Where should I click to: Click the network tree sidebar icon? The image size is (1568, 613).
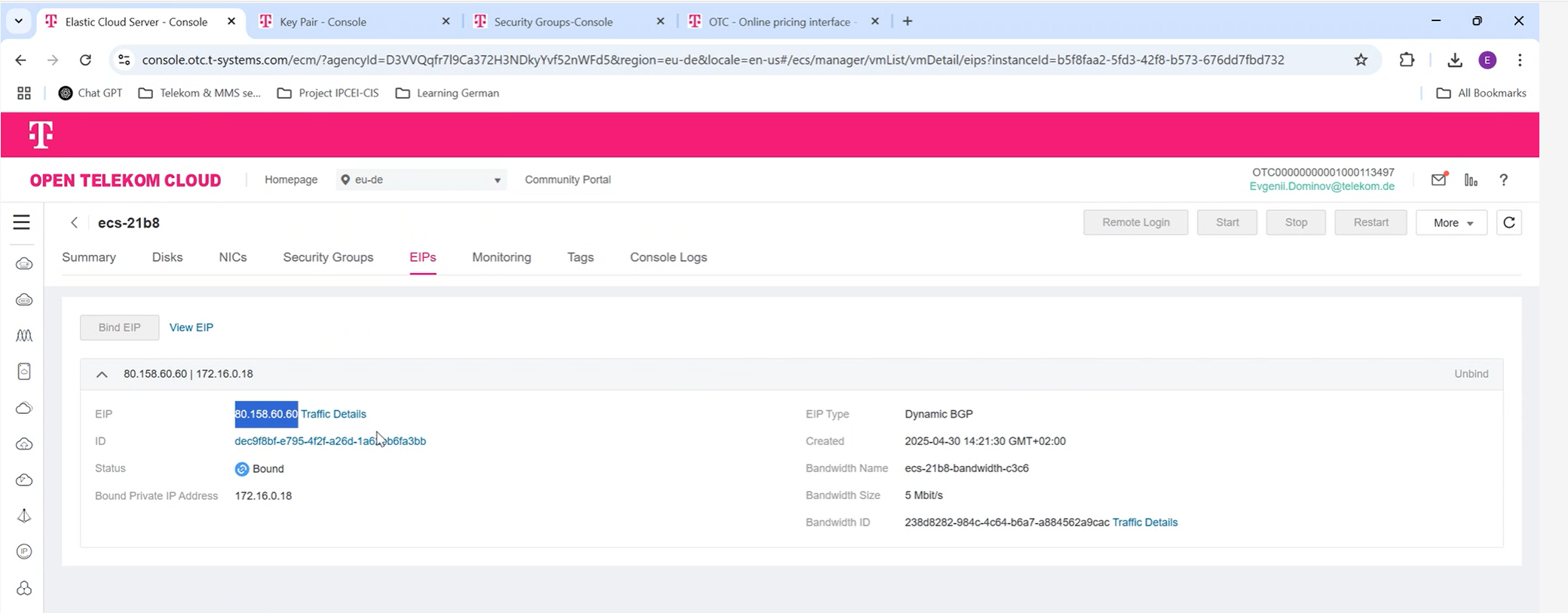[24, 516]
